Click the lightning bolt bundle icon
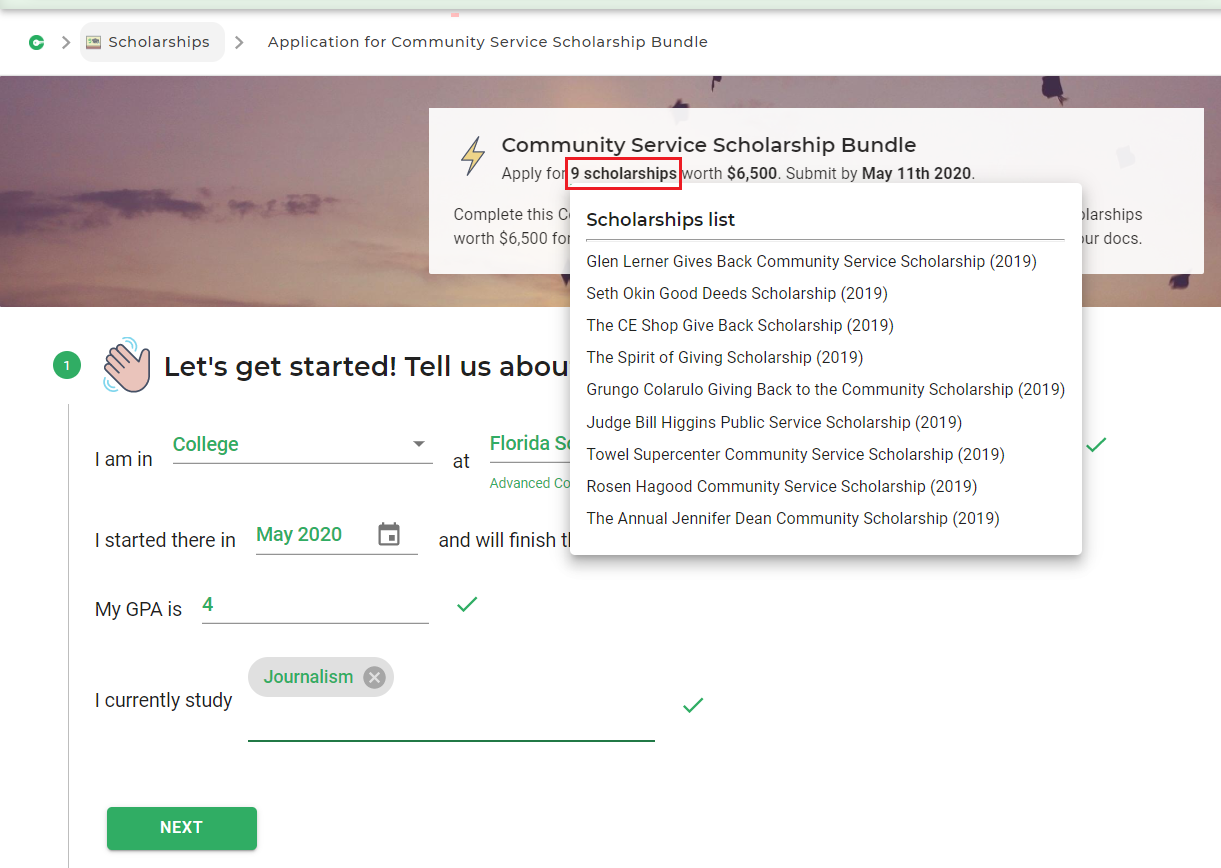This screenshot has height=868, width=1221. (x=472, y=157)
